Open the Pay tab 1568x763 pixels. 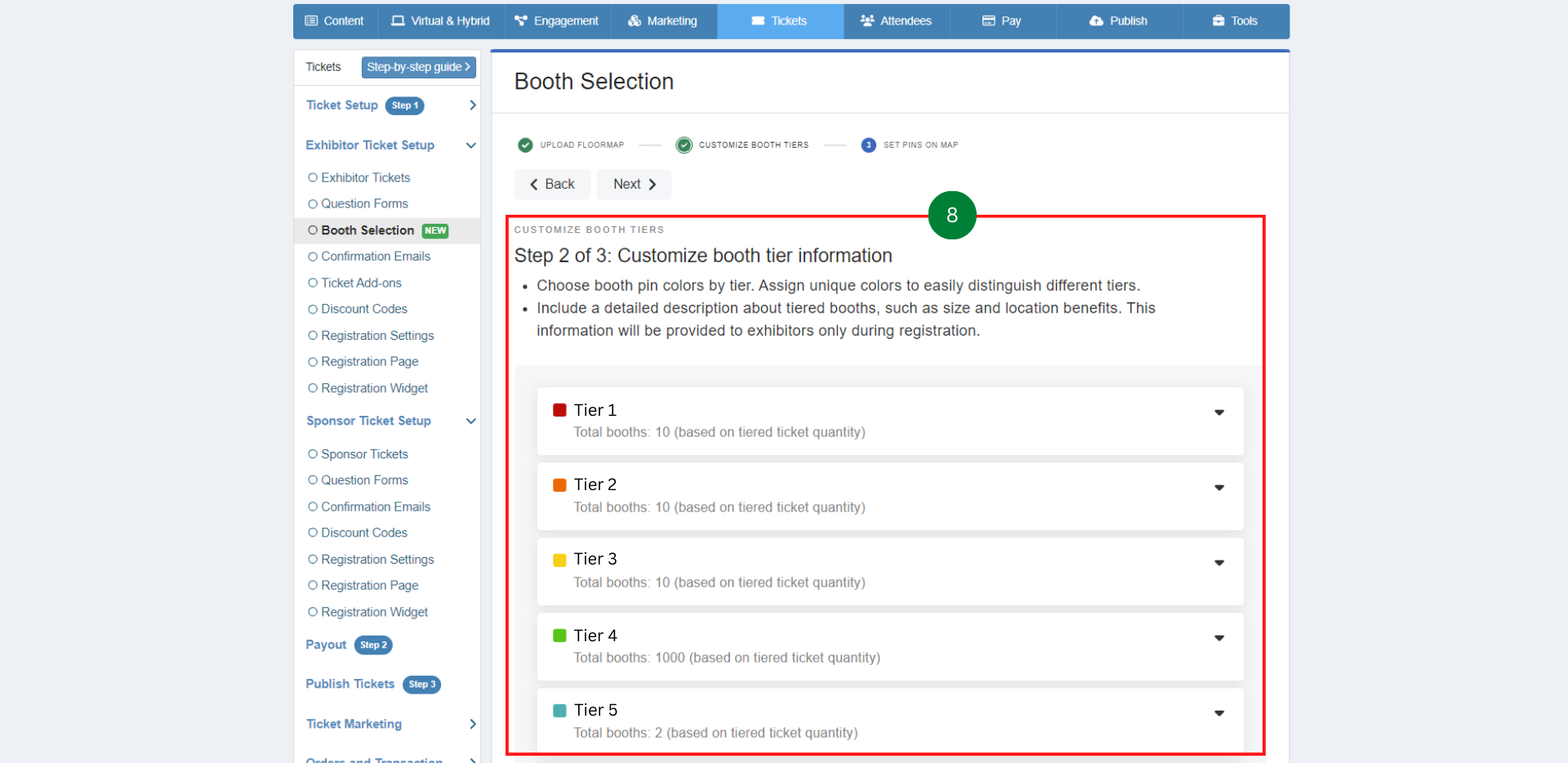click(x=1001, y=21)
